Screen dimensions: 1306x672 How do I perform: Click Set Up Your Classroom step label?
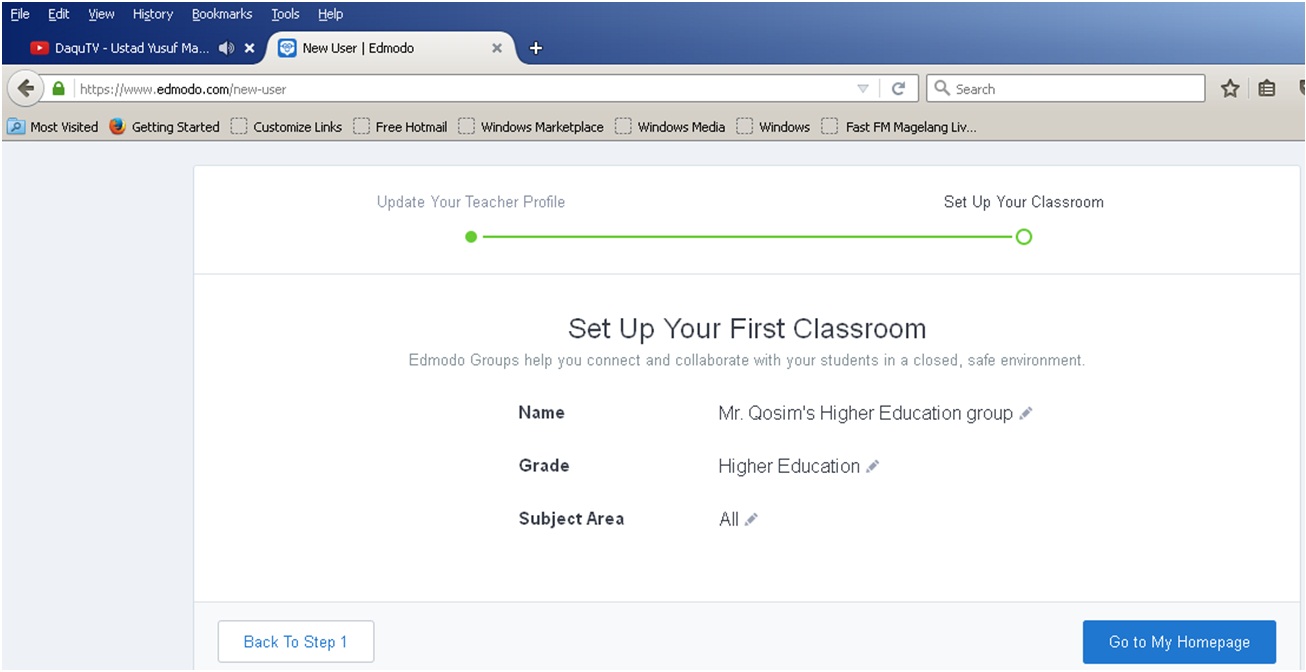point(1024,202)
